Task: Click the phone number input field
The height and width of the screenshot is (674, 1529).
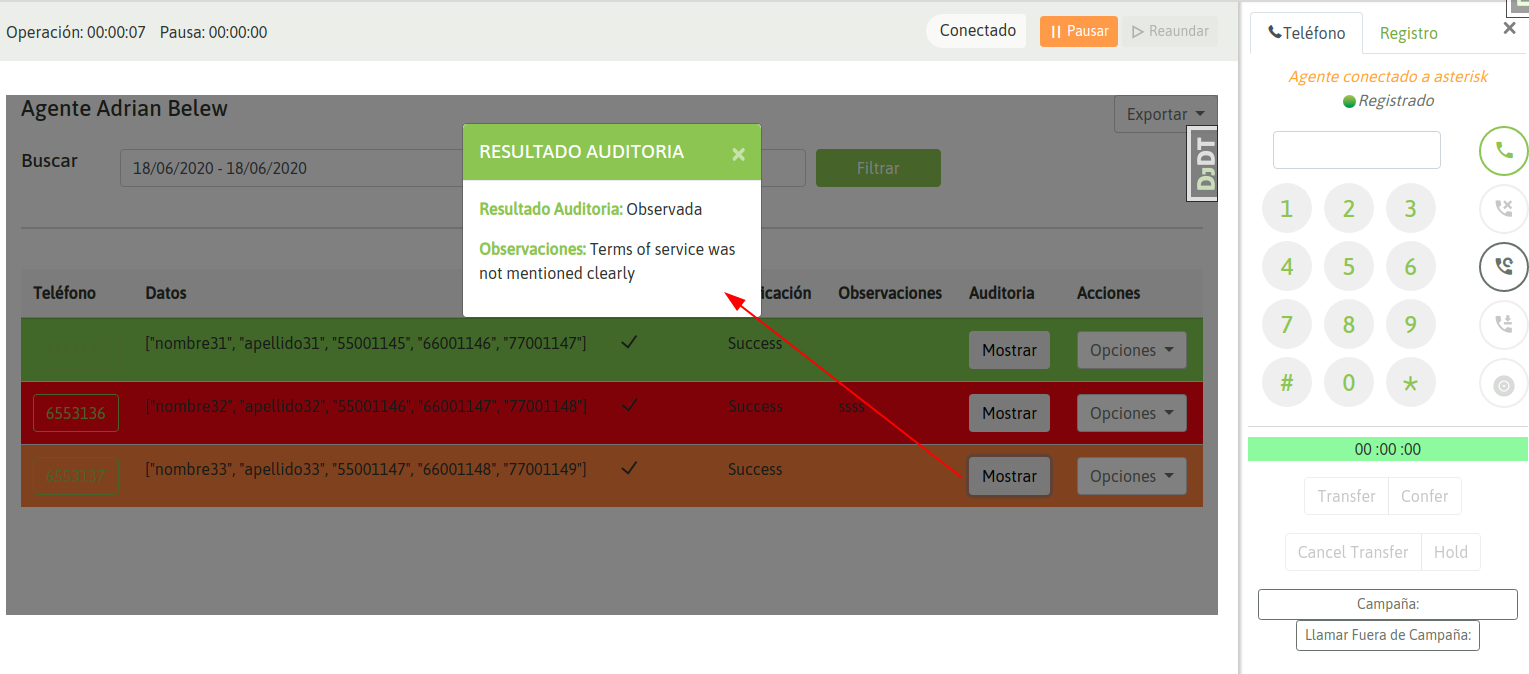Action: coord(1356,151)
